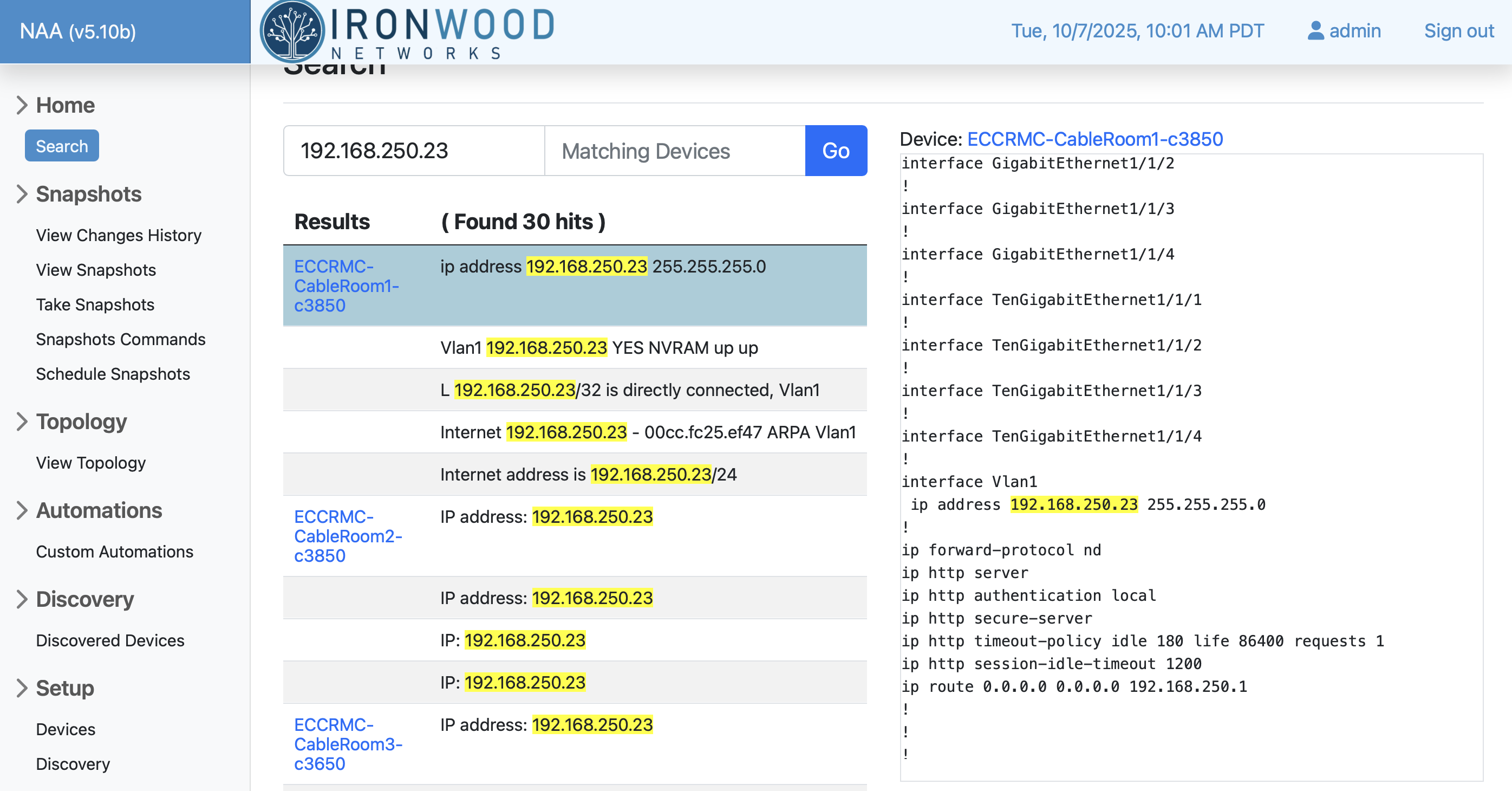This screenshot has height=791, width=1512.
Task: Select the Vlan1 YES NVRAM result row
Action: [599, 348]
